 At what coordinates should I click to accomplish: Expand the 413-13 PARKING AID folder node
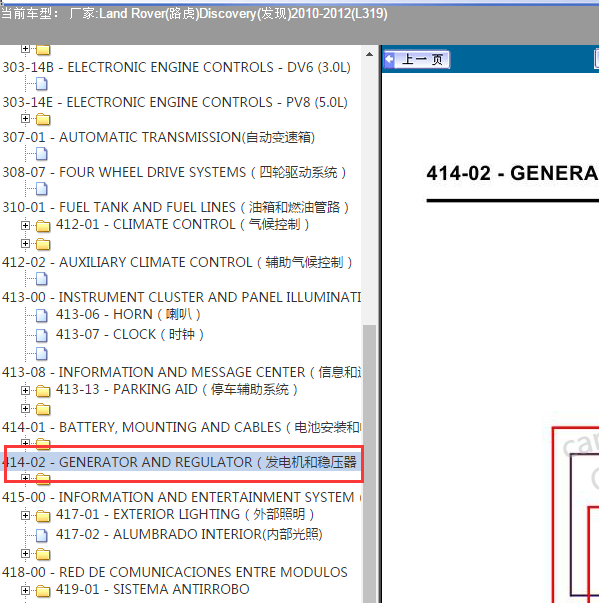pos(25,390)
